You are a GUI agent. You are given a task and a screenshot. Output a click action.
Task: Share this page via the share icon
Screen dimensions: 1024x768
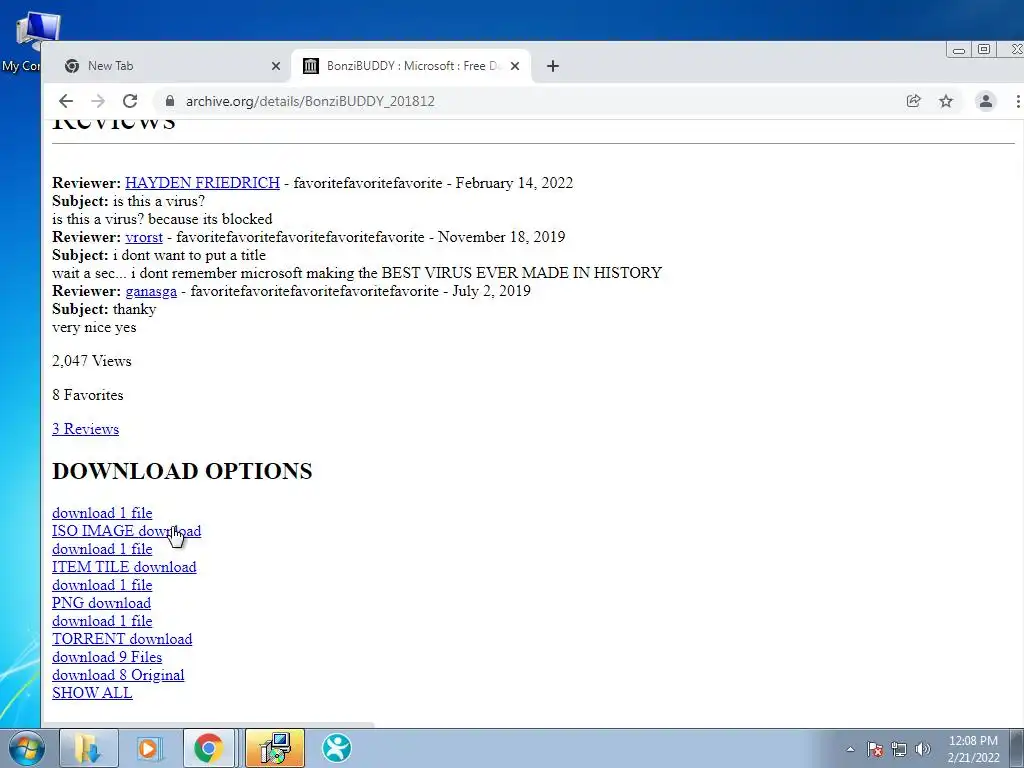click(x=914, y=101)
